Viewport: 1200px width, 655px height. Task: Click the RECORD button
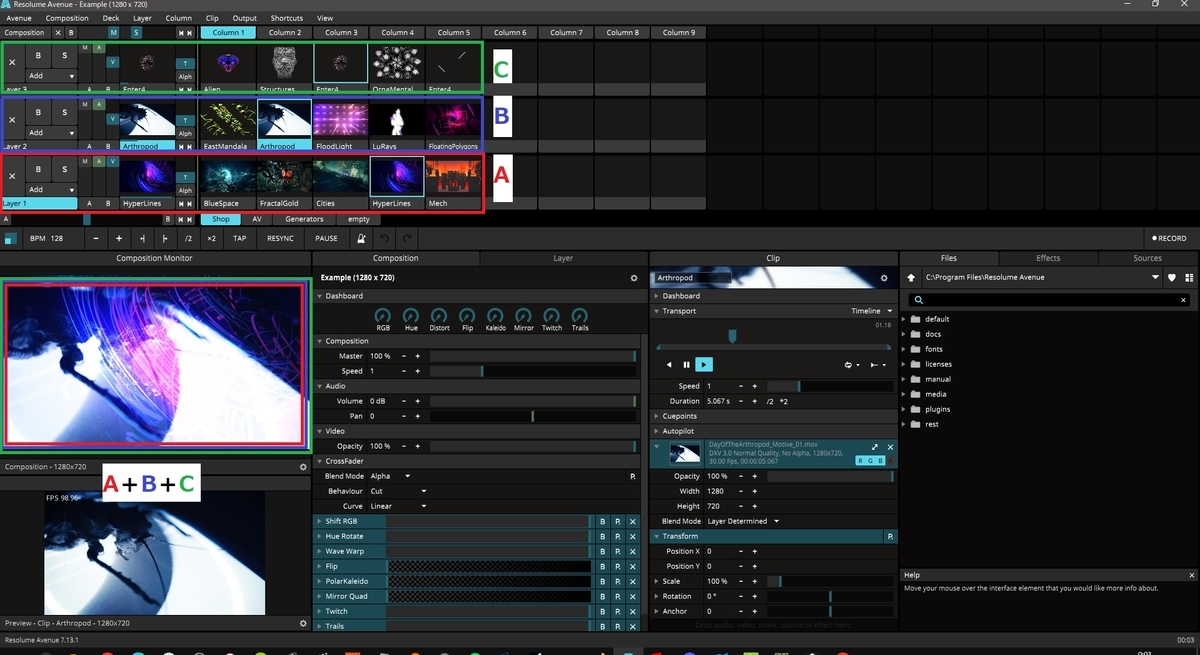pos(1169,239)
